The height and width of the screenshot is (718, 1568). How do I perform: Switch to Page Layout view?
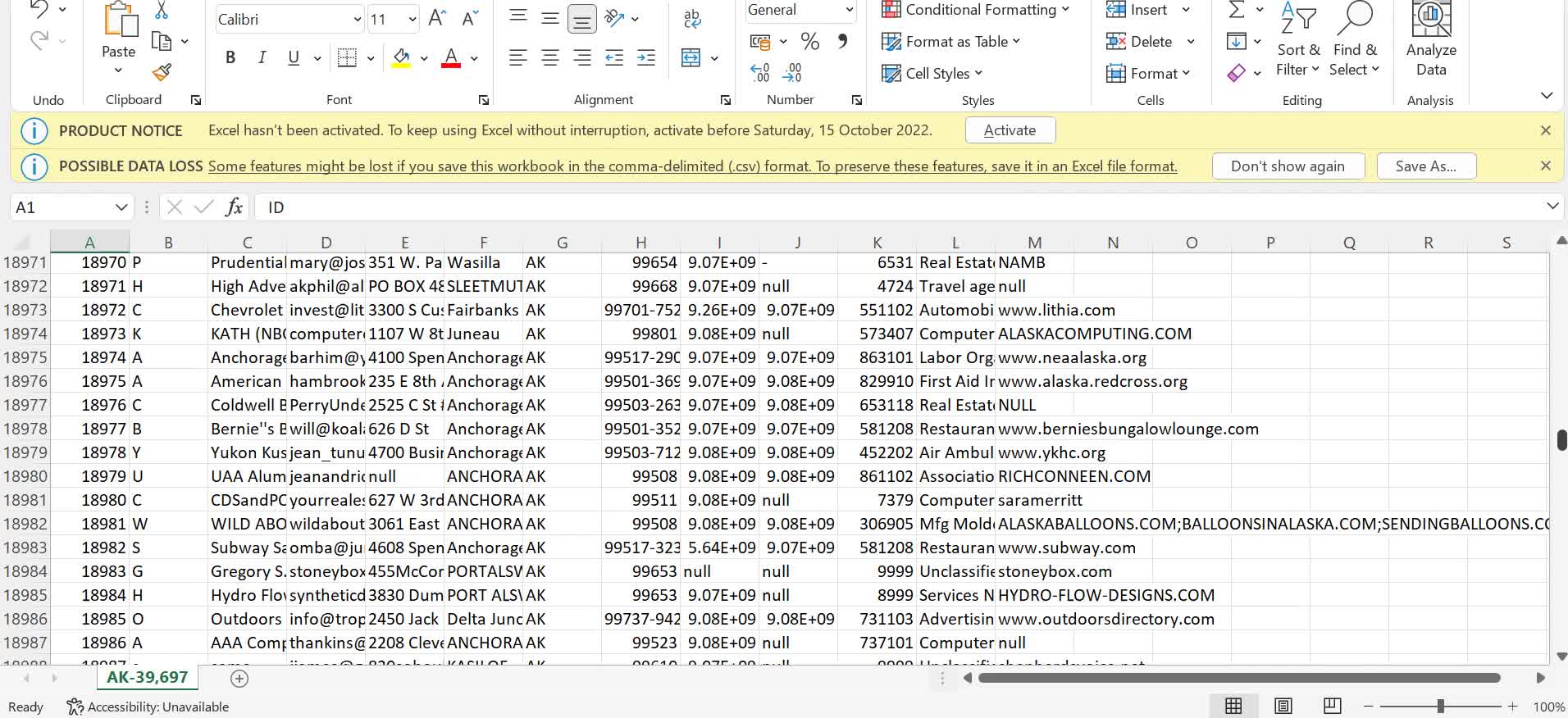coord(1283,706)
